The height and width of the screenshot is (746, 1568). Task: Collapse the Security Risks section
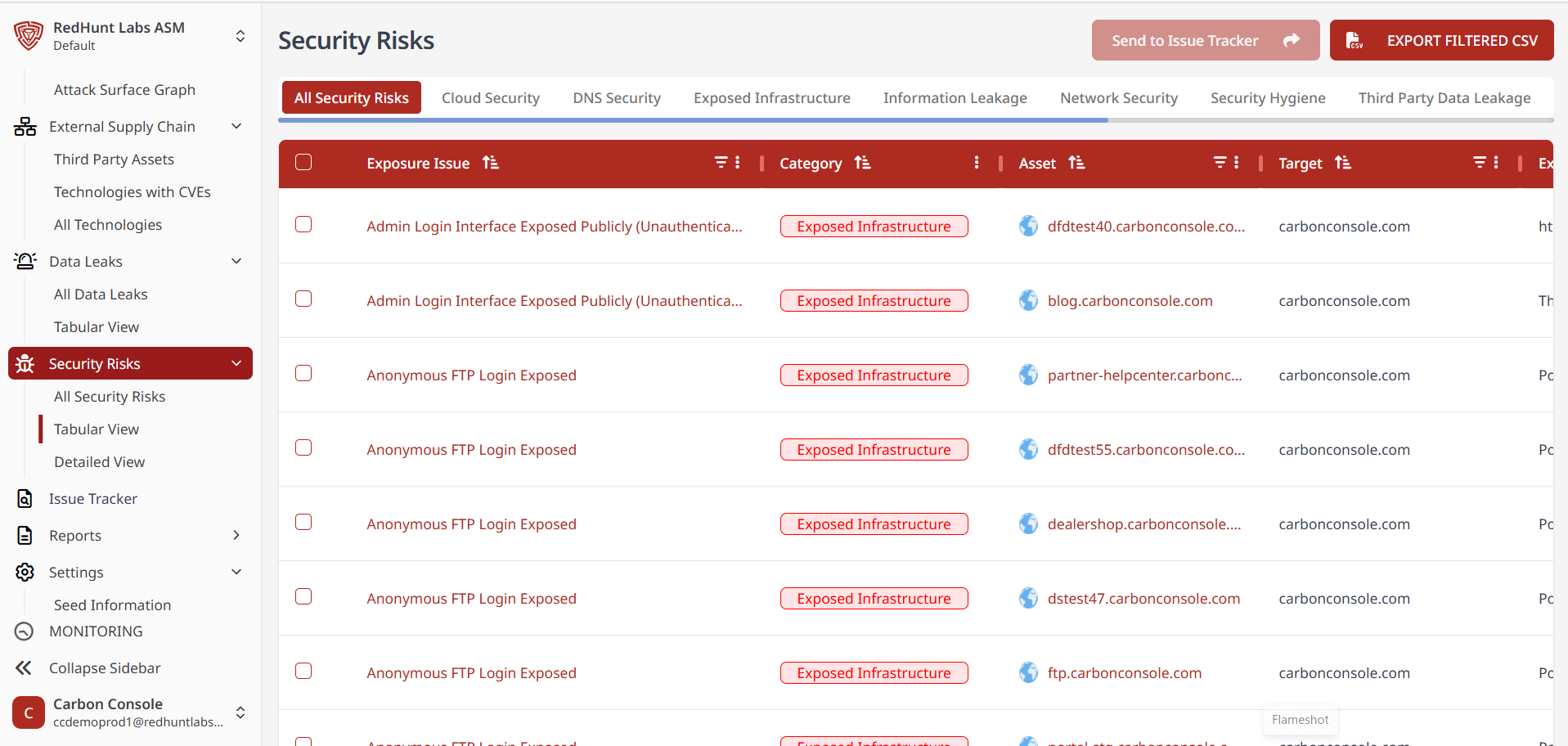pyautogui.click(x=236, y=363)
